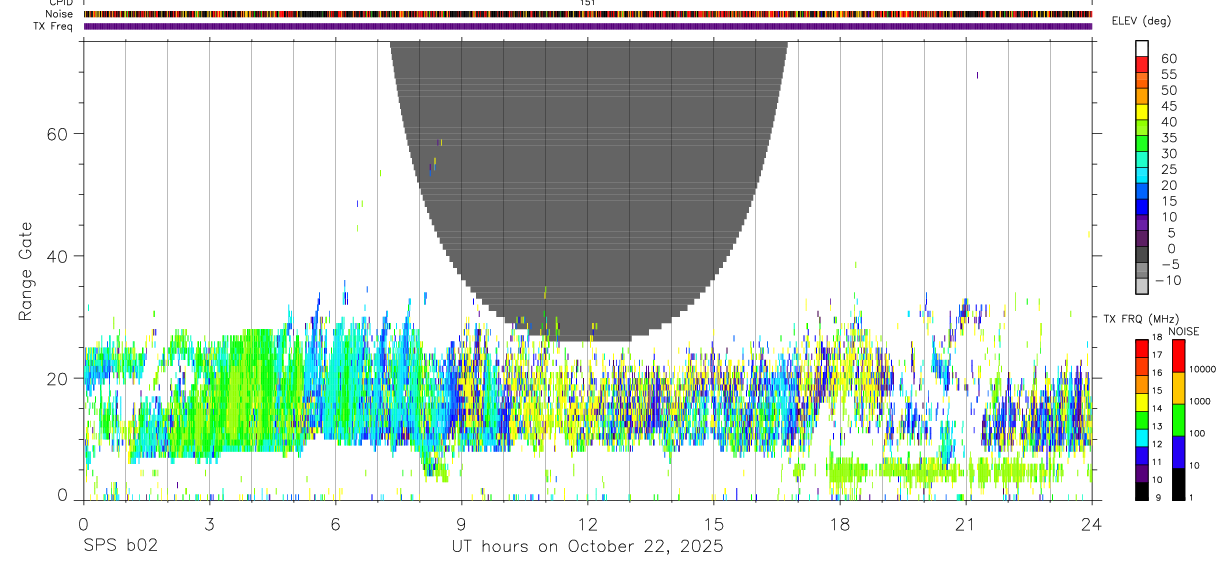The height and width of the screenshot is (567, 1228).
Task: Click the 10000 label on the NOISE scale
Action: (1203, 369)
